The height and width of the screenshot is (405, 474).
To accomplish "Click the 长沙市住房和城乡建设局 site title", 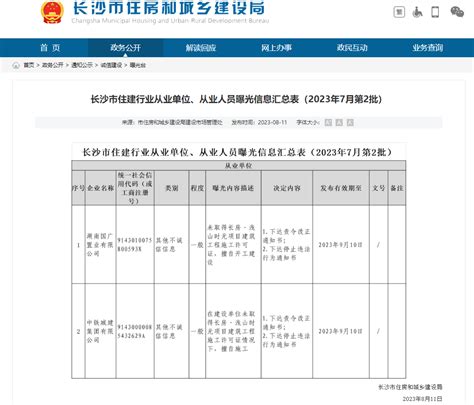I will [169, 8].
